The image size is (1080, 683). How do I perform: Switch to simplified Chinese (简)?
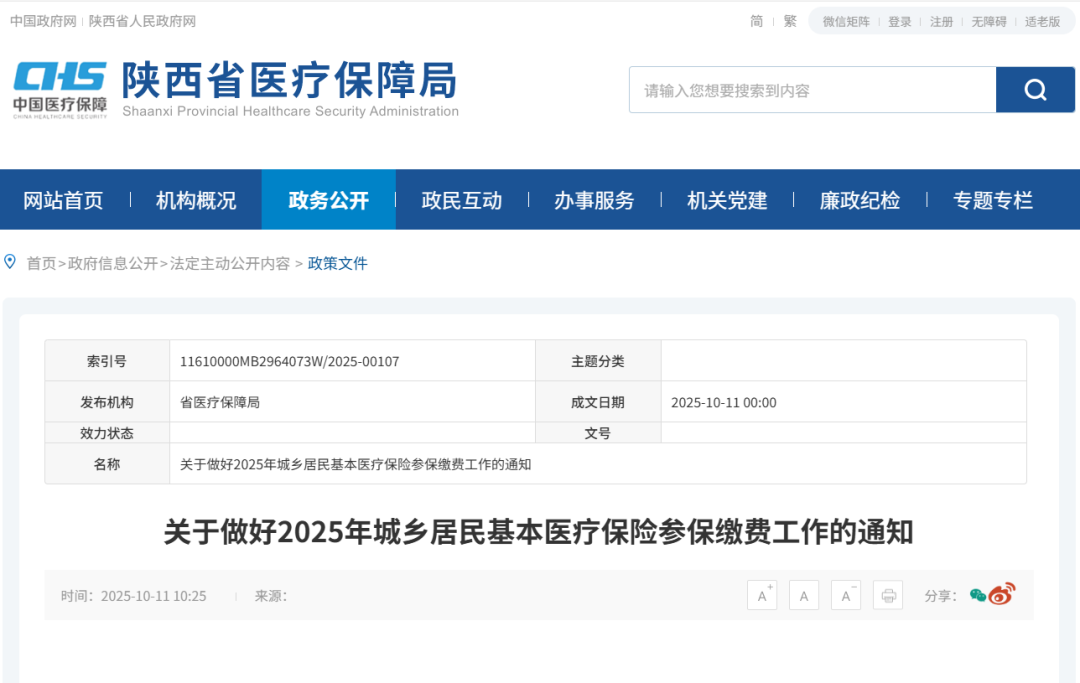click(x=757, y=21)
